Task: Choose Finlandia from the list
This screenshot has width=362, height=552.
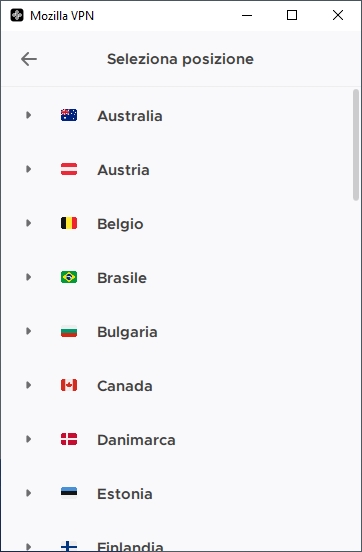Action: click(130, 546)
